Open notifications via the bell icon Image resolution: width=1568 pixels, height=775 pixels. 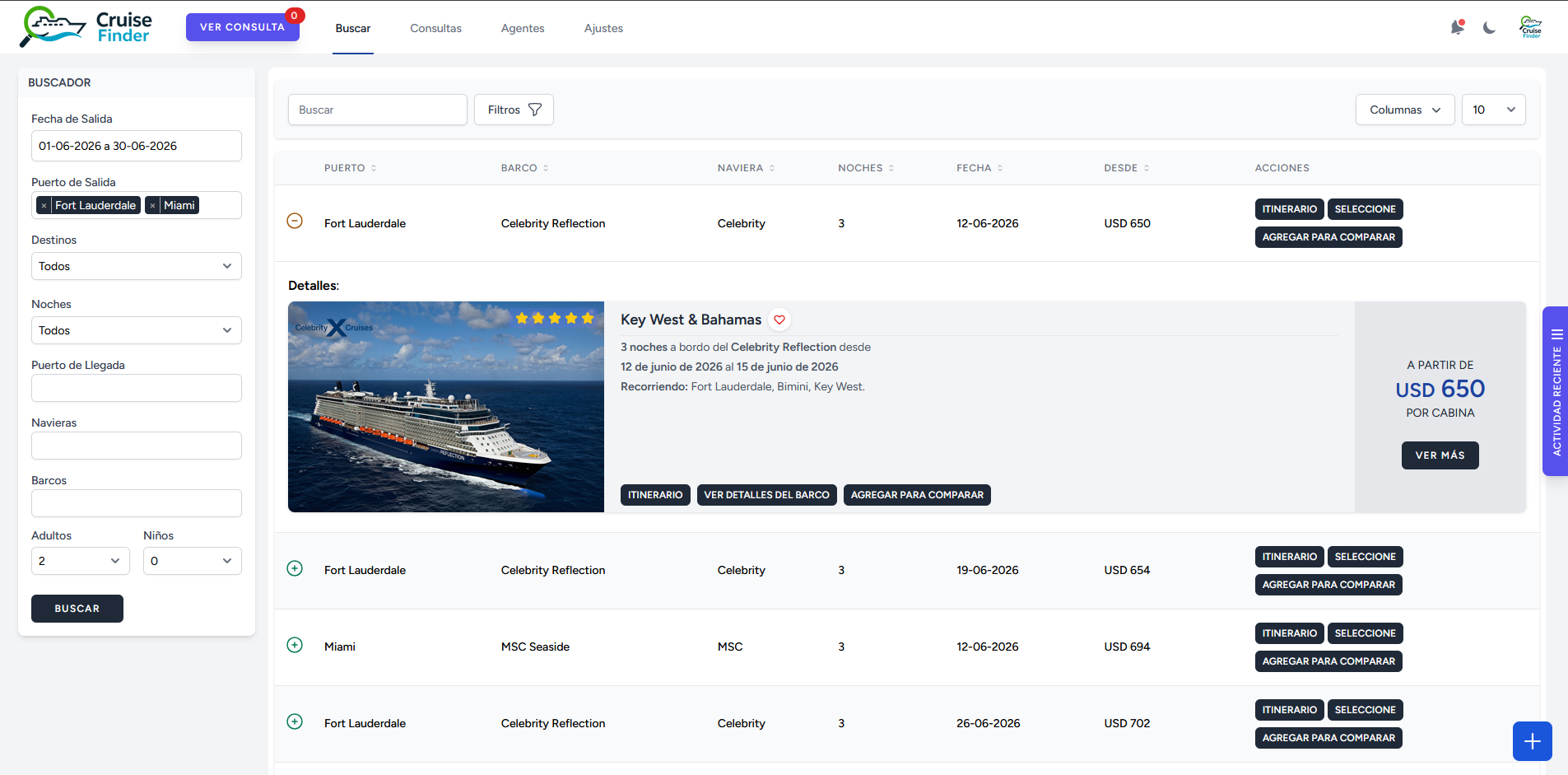click(1456, 27)
